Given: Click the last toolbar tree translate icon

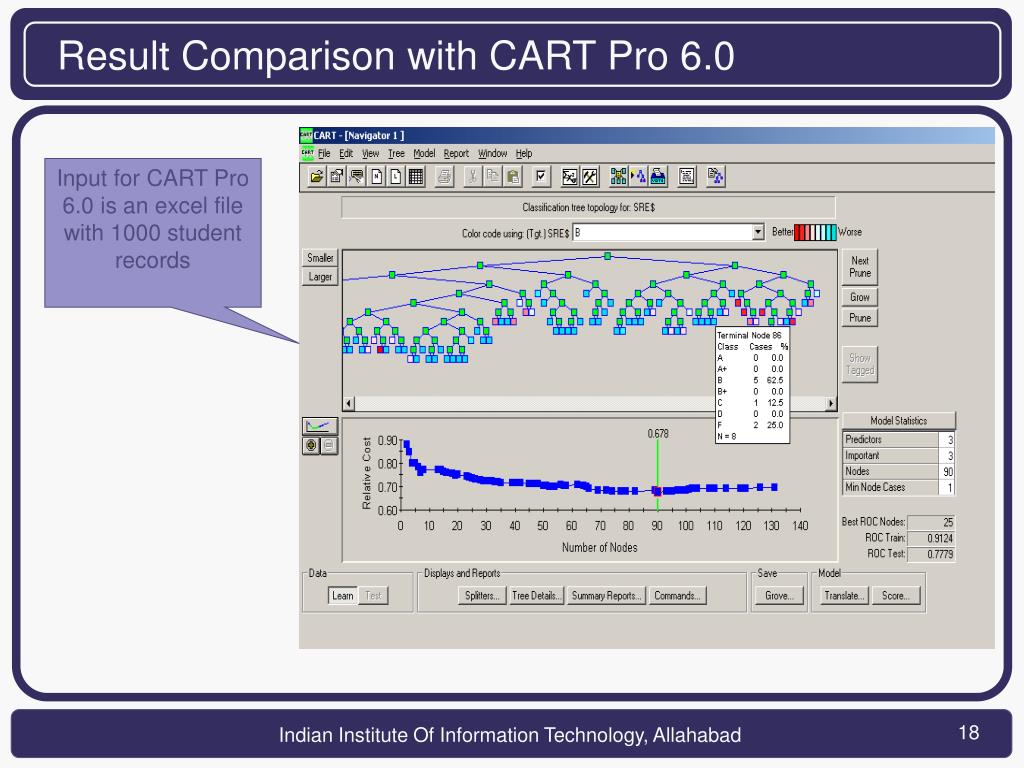Looking at the screenshot, I should 716,176.
